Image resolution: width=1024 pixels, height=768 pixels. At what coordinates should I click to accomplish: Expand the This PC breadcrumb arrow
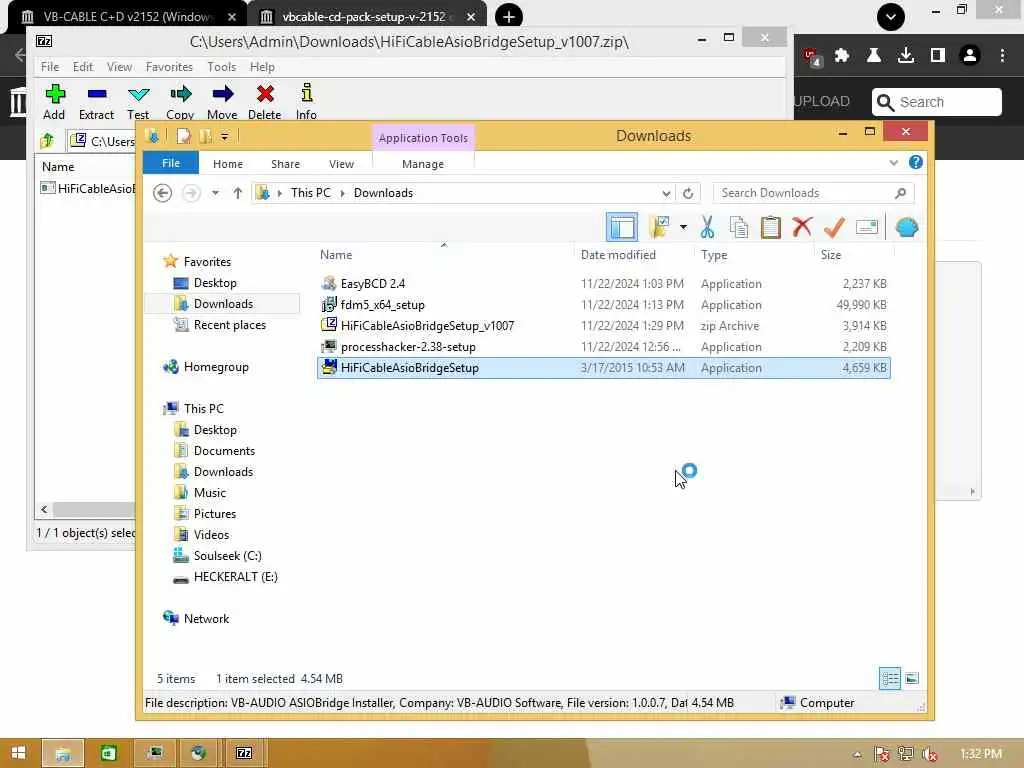(342, 193)
